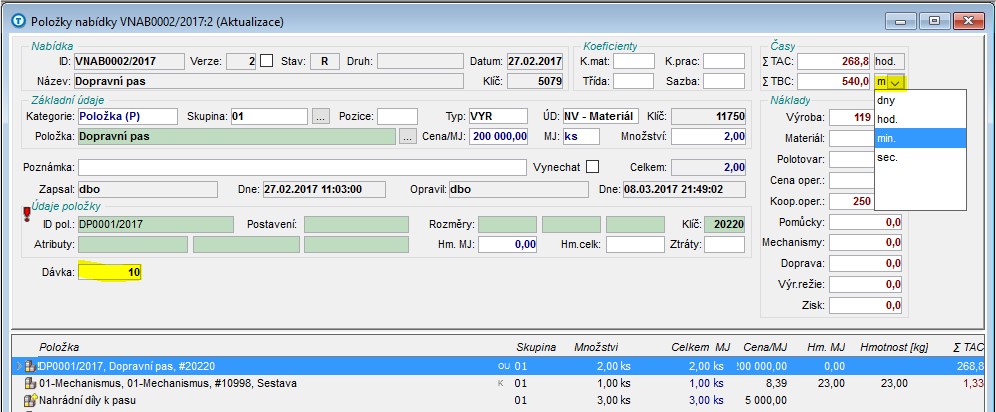
Task: Open the time unit dropdown arrow at Σ TBC
Action: click(x=896, y=81)
